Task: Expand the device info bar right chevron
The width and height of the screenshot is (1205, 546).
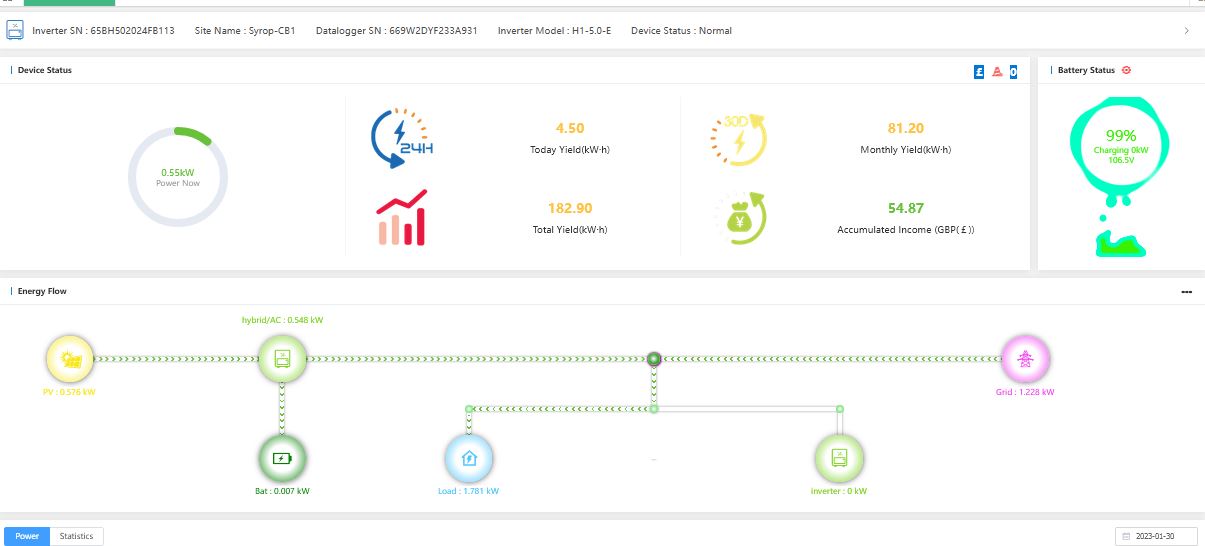Action: (1186, 31)
